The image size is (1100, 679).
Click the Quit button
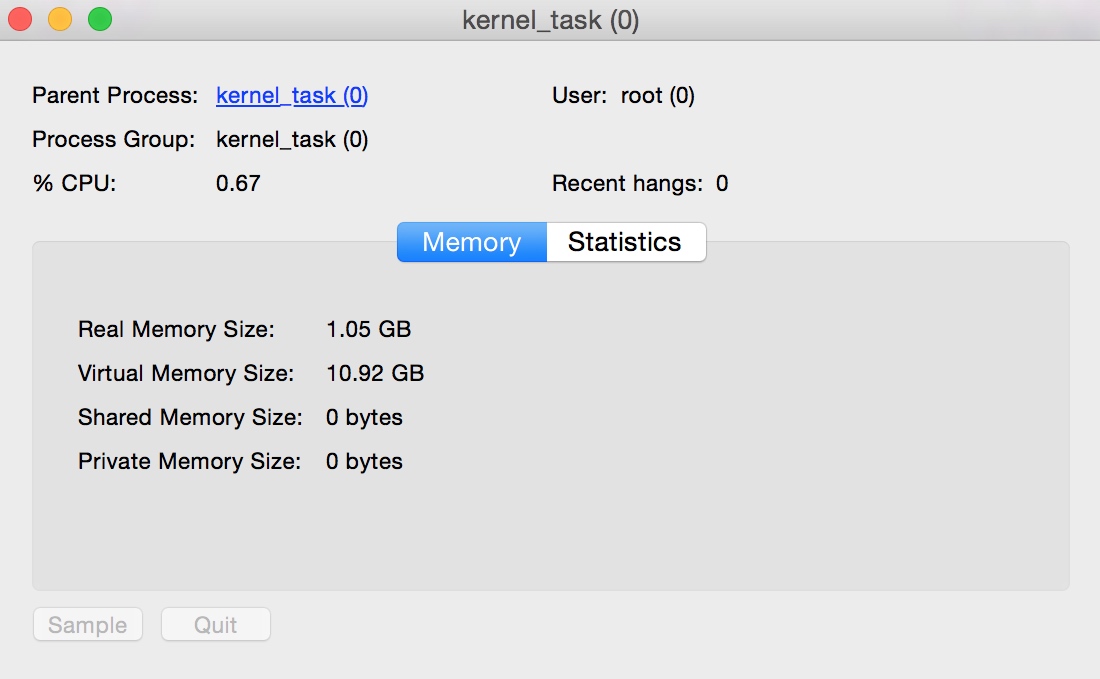215,624
